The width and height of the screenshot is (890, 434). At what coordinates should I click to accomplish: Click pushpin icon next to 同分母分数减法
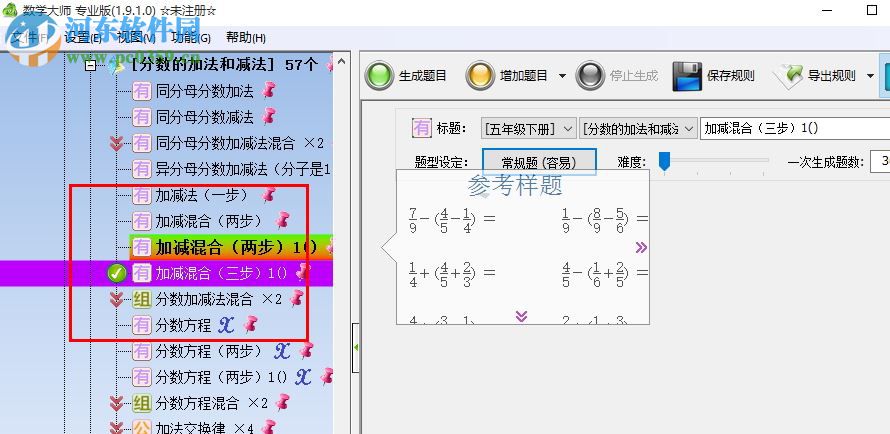pyautogui.click(x=268, y=116)
